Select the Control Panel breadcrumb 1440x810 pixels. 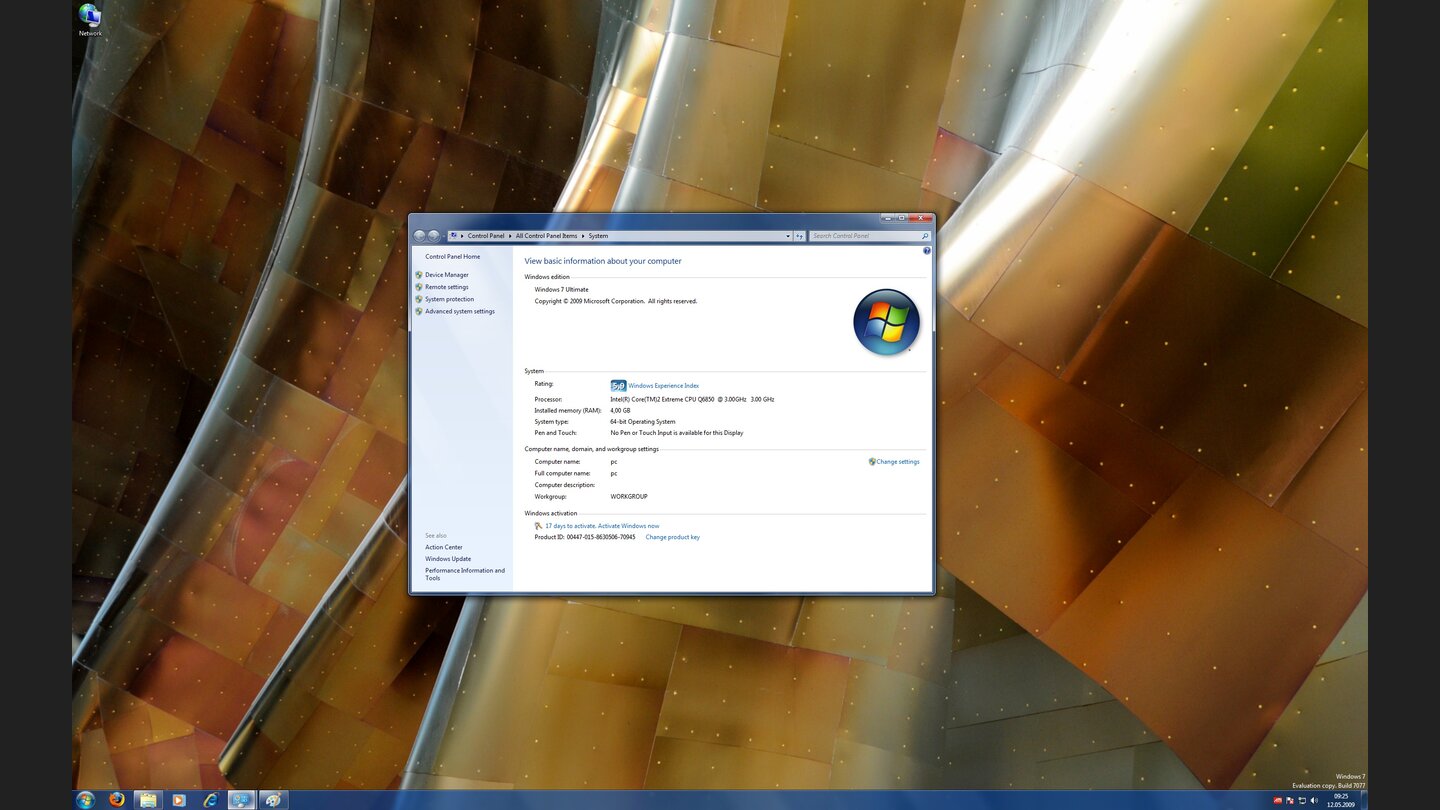[486, 236]
